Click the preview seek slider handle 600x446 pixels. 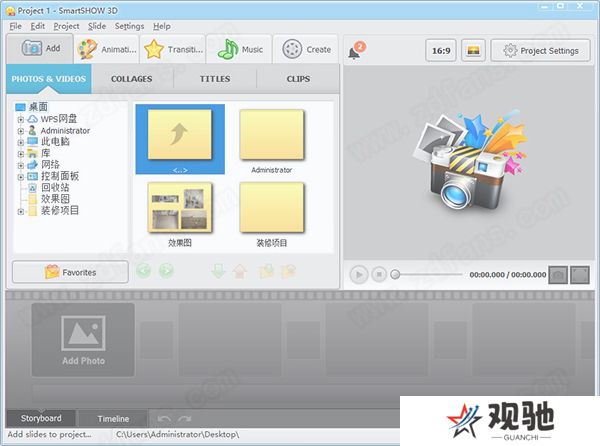[x=395, y=274]
